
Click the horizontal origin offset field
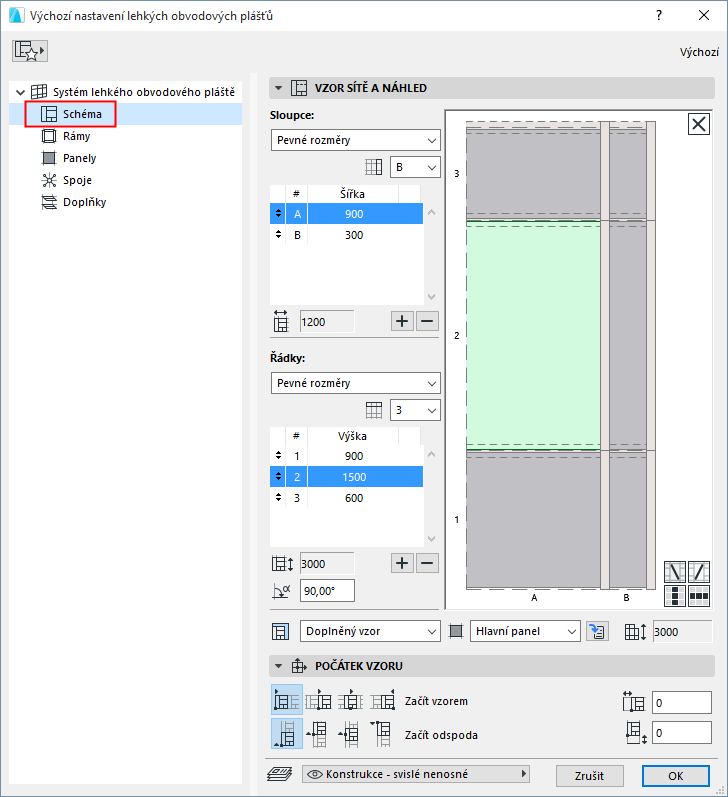[x=682, y=703]
